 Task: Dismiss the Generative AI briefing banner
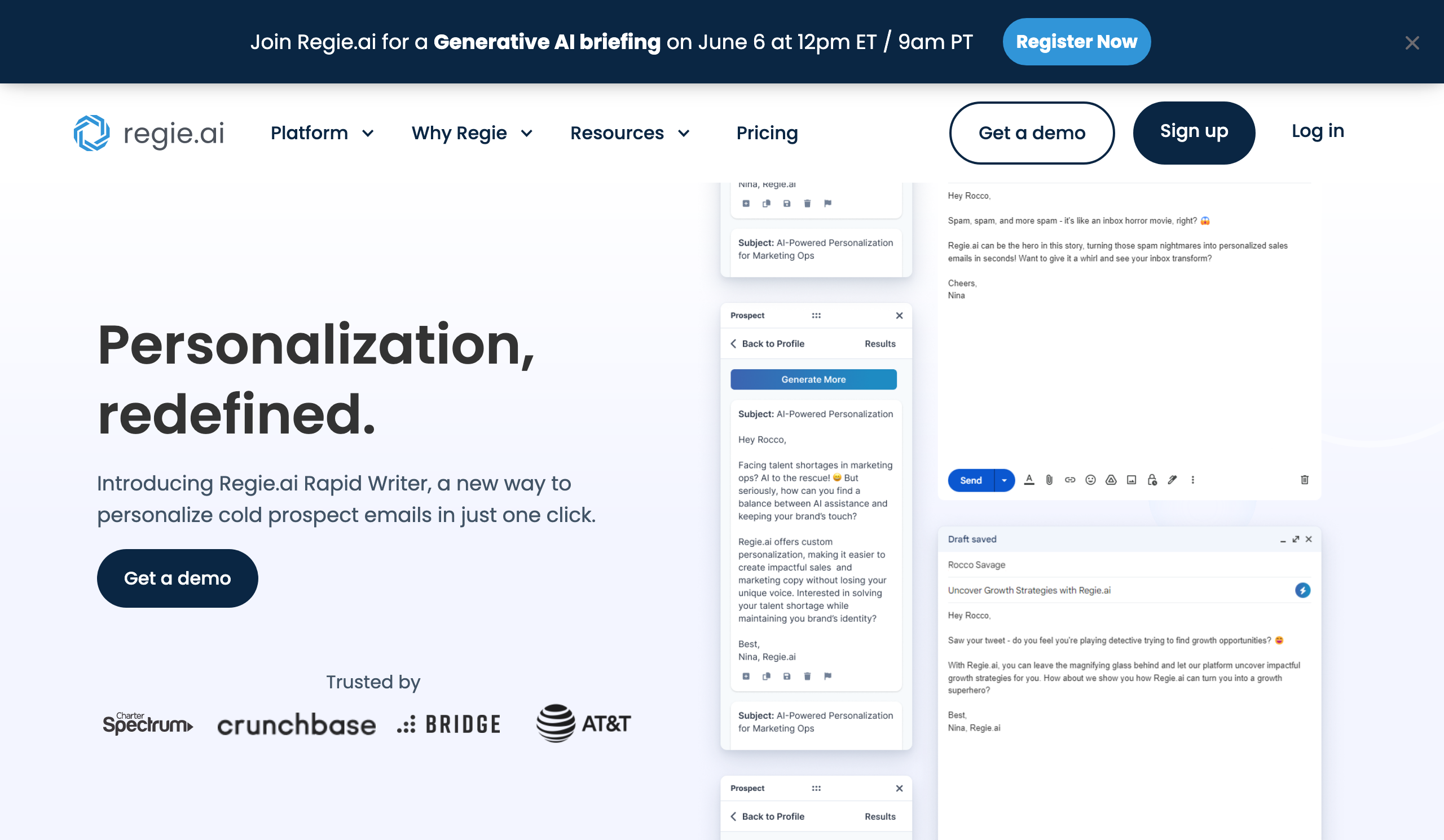pos(1412,42)
